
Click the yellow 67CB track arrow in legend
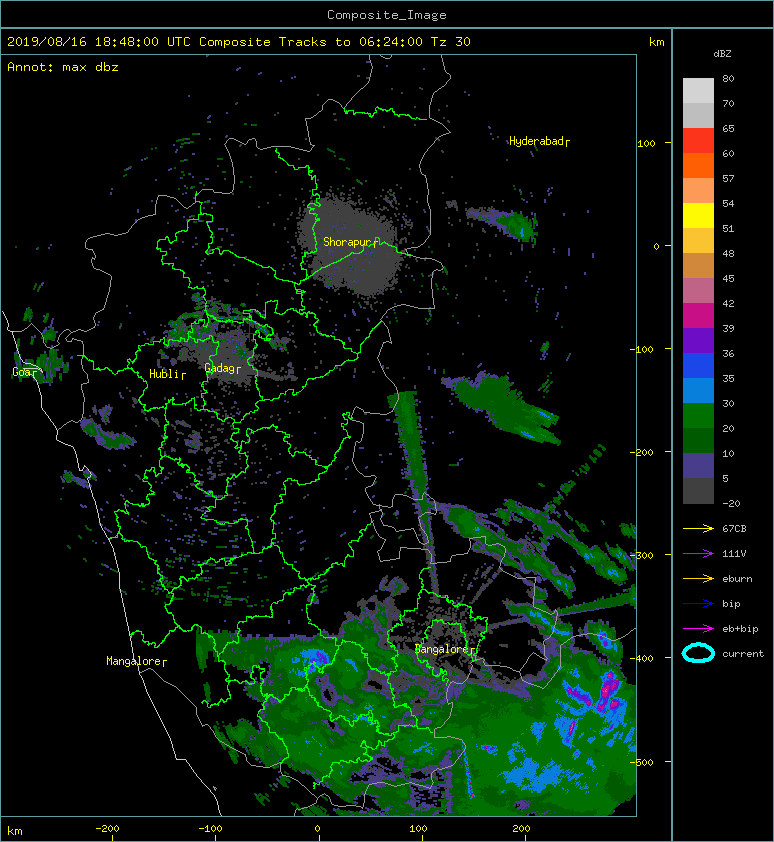pos(698,528)
